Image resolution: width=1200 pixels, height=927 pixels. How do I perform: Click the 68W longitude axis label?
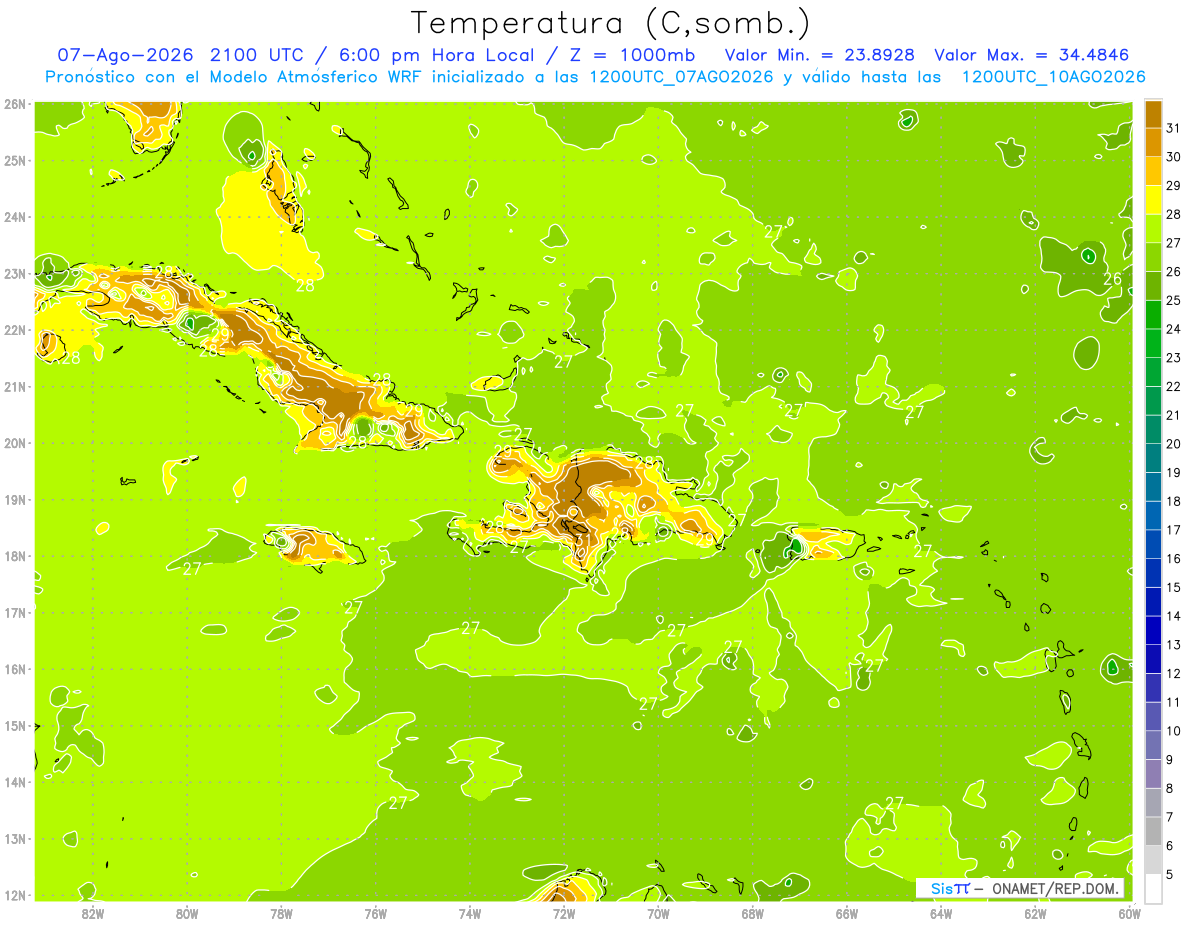(x=753, y=913)
